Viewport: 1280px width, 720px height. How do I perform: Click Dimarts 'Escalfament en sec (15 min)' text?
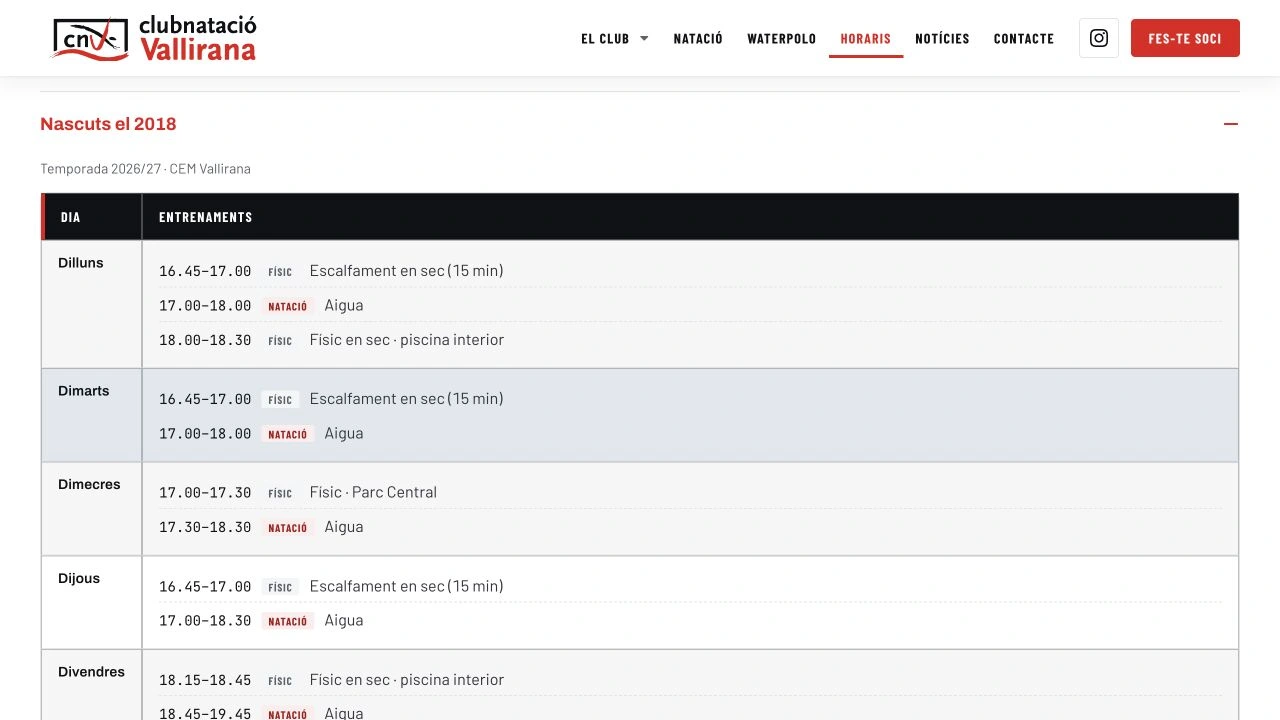tap(407, 399)
